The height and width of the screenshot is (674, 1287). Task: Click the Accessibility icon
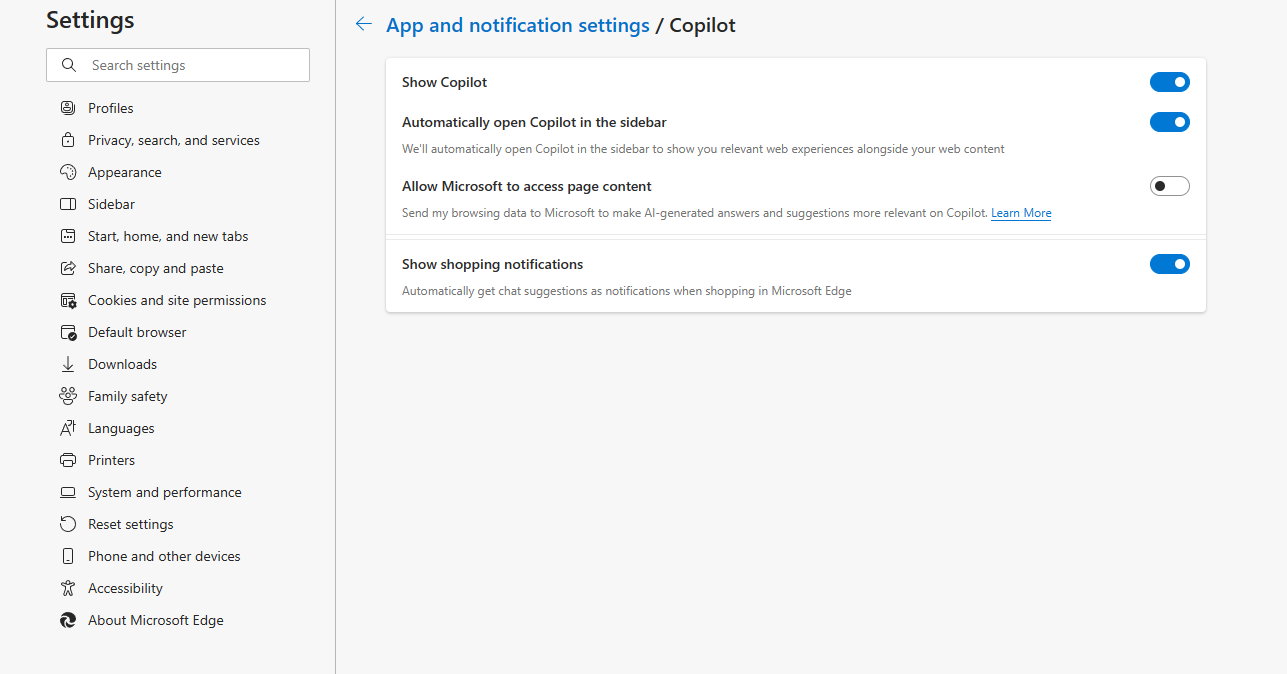tap(68, 588)
